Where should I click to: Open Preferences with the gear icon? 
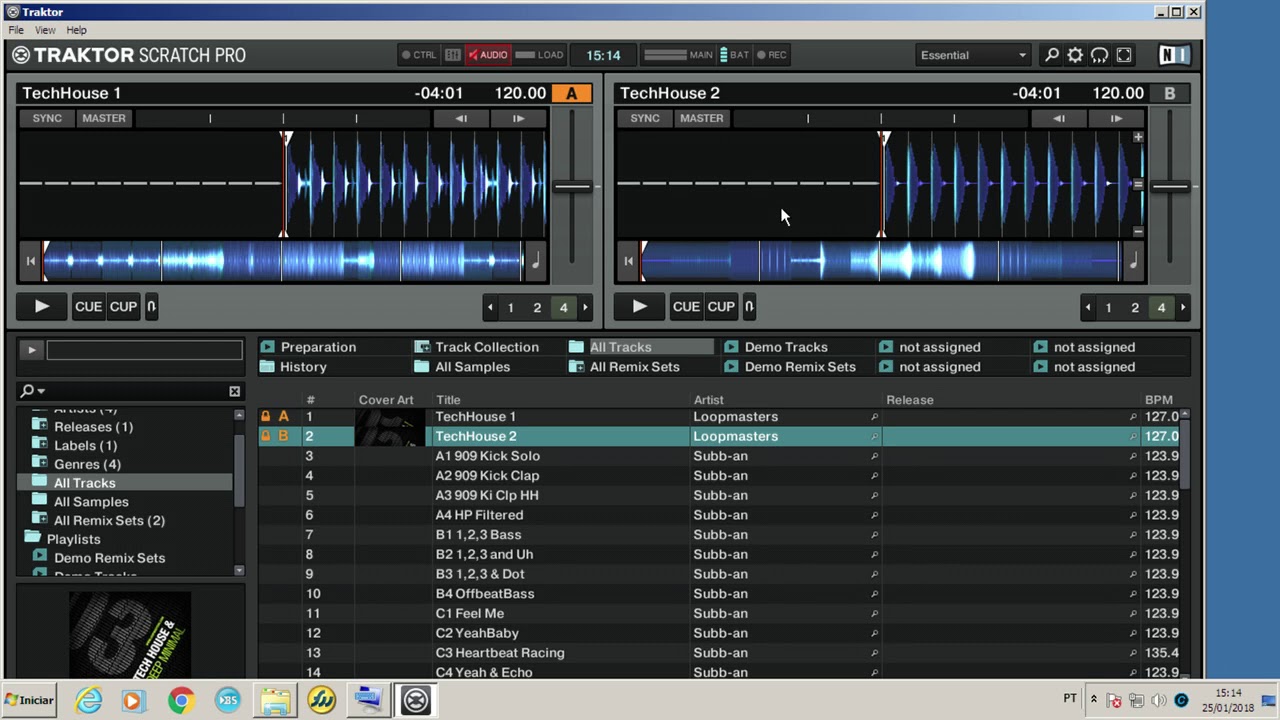coord(1075,55)
